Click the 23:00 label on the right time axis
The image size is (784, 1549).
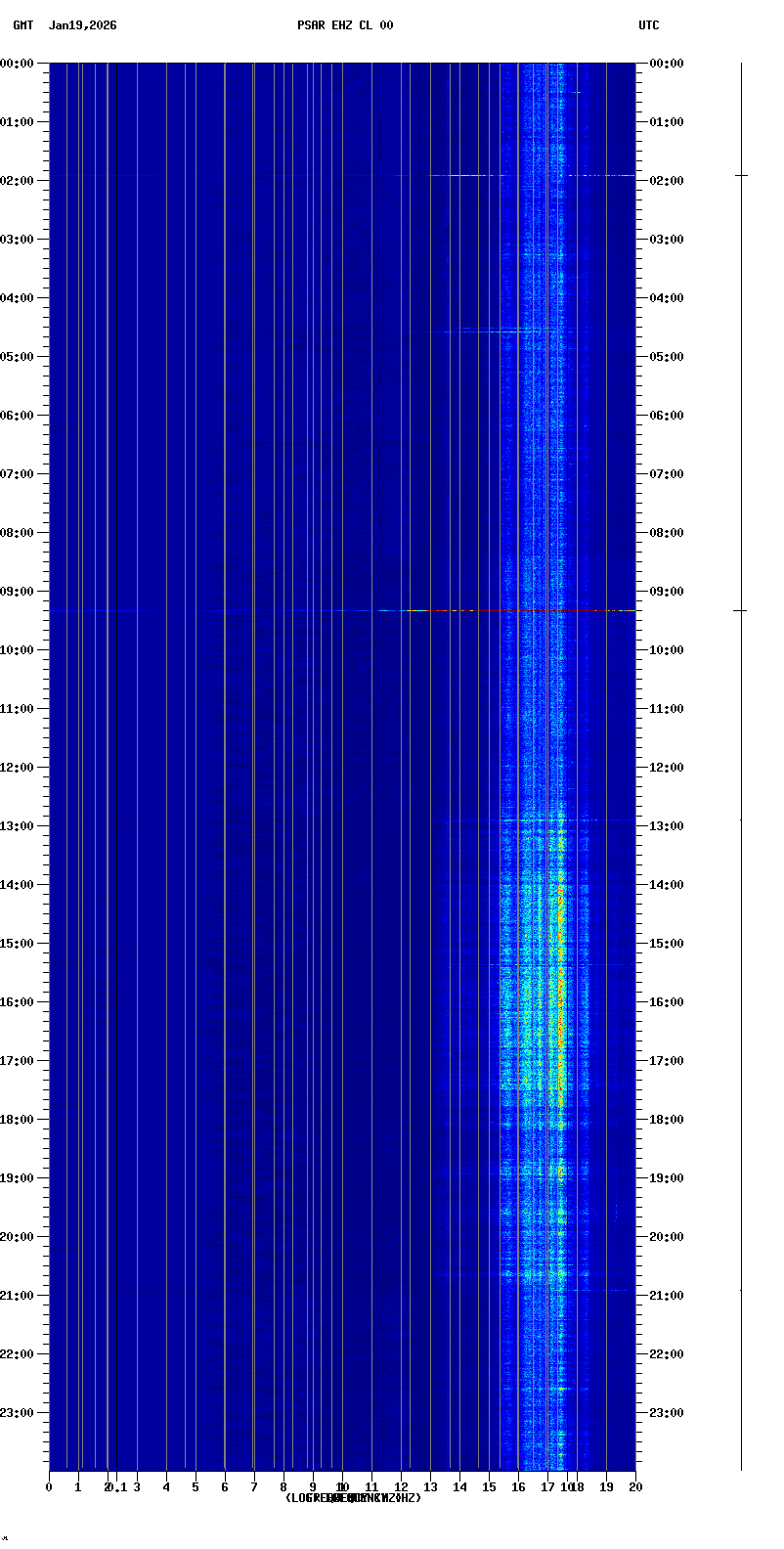coord(666,1413)
